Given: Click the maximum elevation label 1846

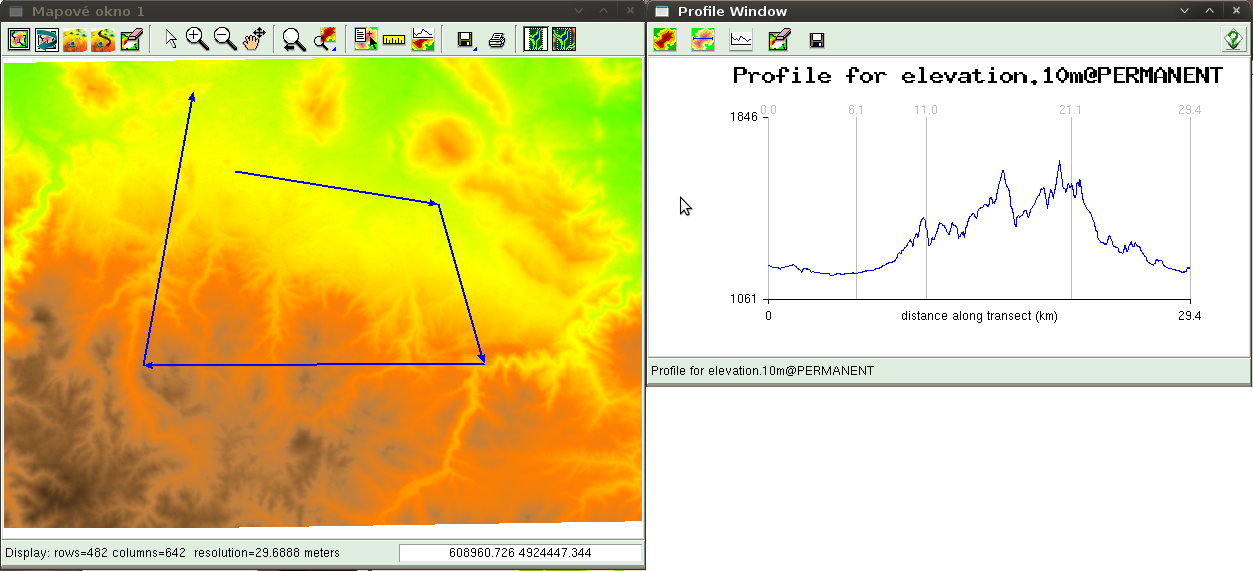Looking at the screenshot, I should (744, 117).
